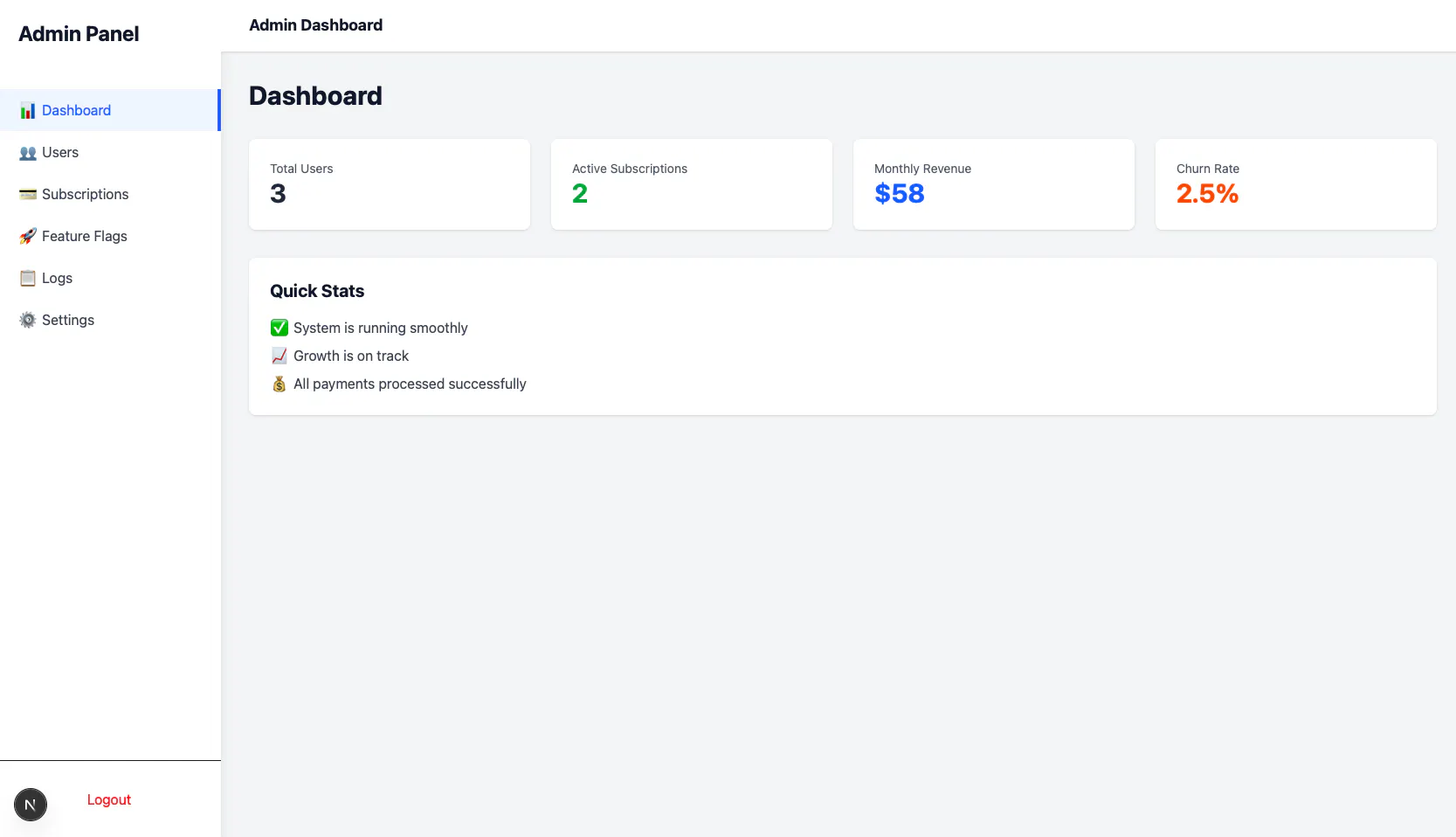Click the Subscriptions credit card icon
The width and height of the screenshot is (1456, 837).
click(x=28, y=194)
